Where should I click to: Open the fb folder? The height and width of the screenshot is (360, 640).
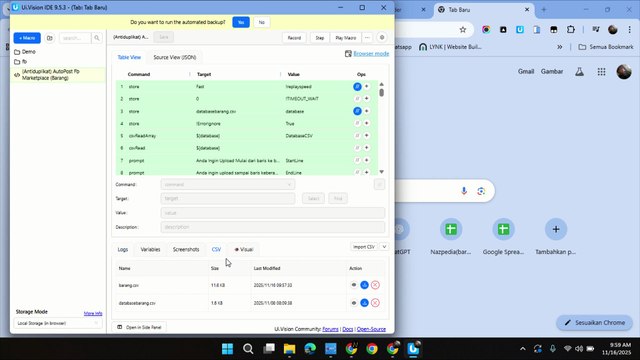click(x=20, y=62)
